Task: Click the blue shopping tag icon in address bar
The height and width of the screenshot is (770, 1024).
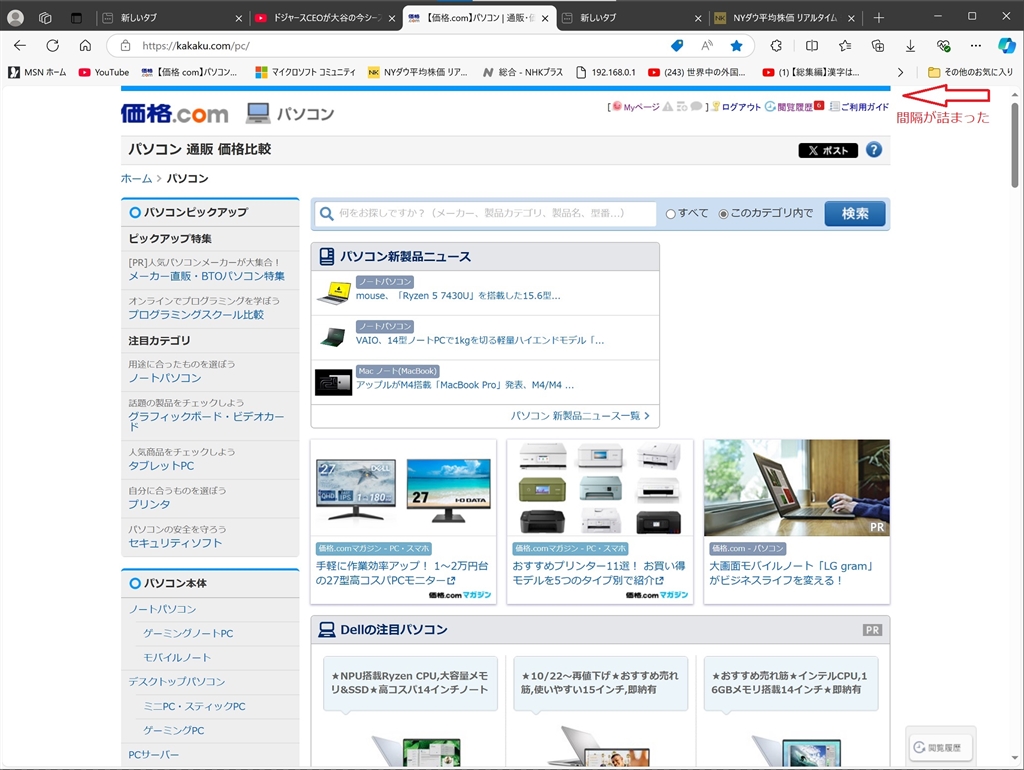Action: (677, 45)
